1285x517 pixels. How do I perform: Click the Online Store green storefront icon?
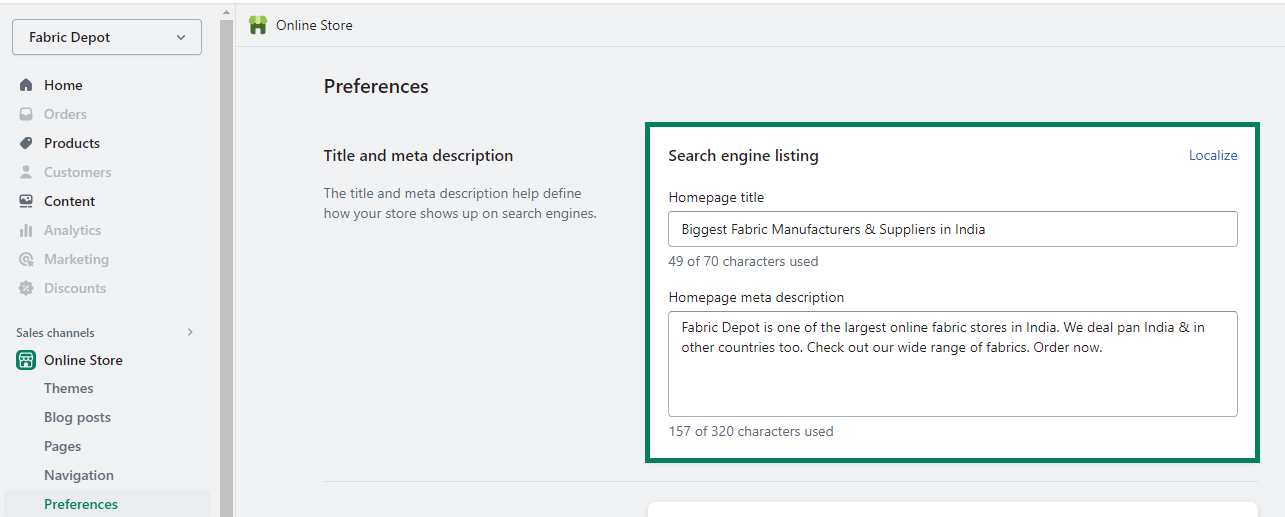pos(26,360)
